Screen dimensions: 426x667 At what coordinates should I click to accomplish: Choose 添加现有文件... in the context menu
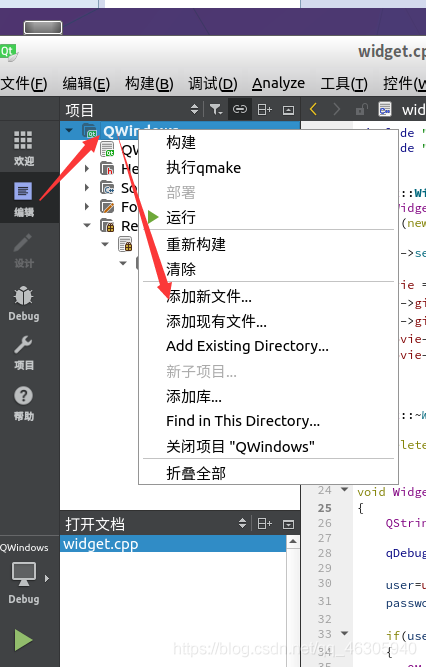tap(268, 322)
